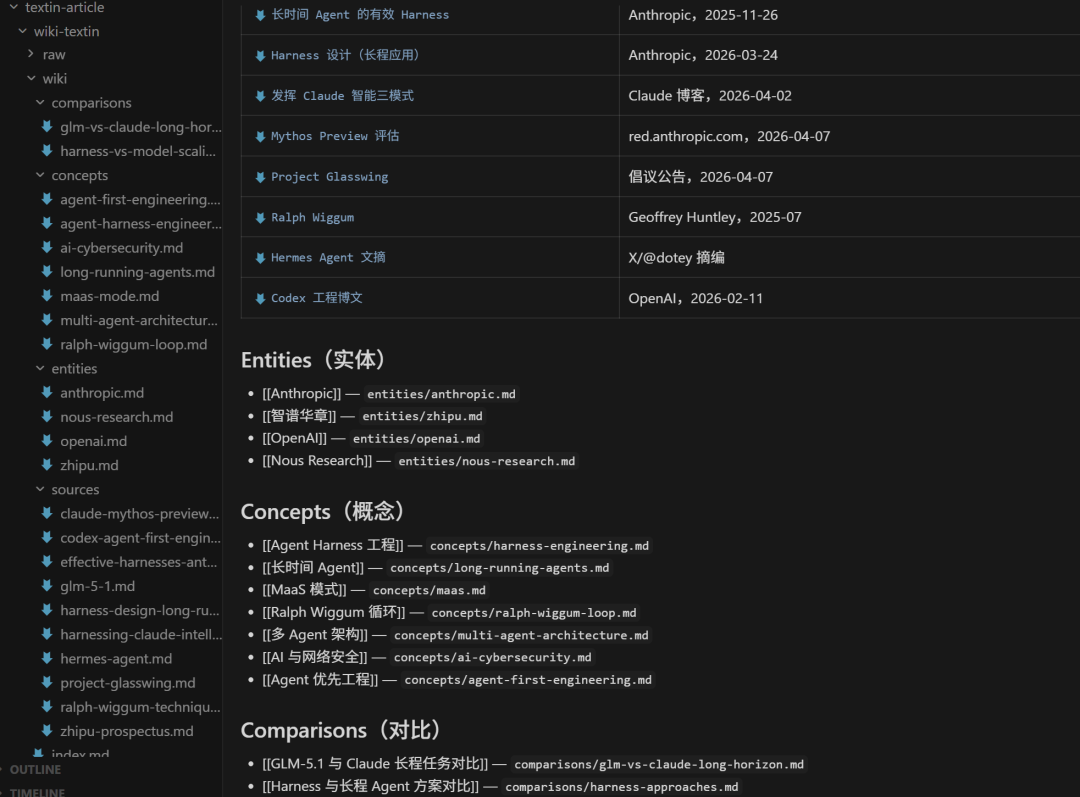Select nous-research.md file
The height and width of the screenshot is (797, 1080).
coord(116,417)
